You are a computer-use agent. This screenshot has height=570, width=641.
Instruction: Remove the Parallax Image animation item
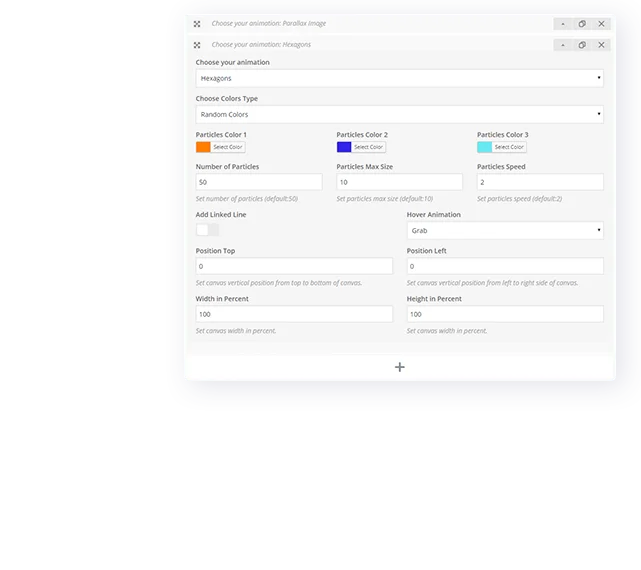coord(601,23)
